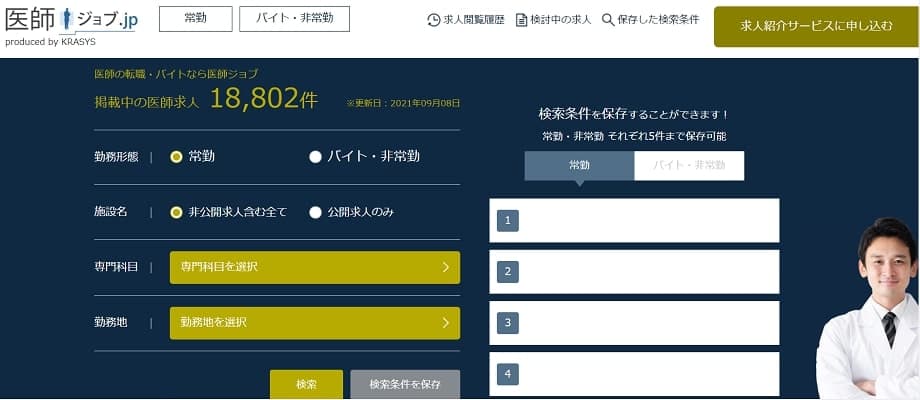Choose the 公開求人のみ radio option
Screen dimensions: 920x400
(x=315, y=212)
